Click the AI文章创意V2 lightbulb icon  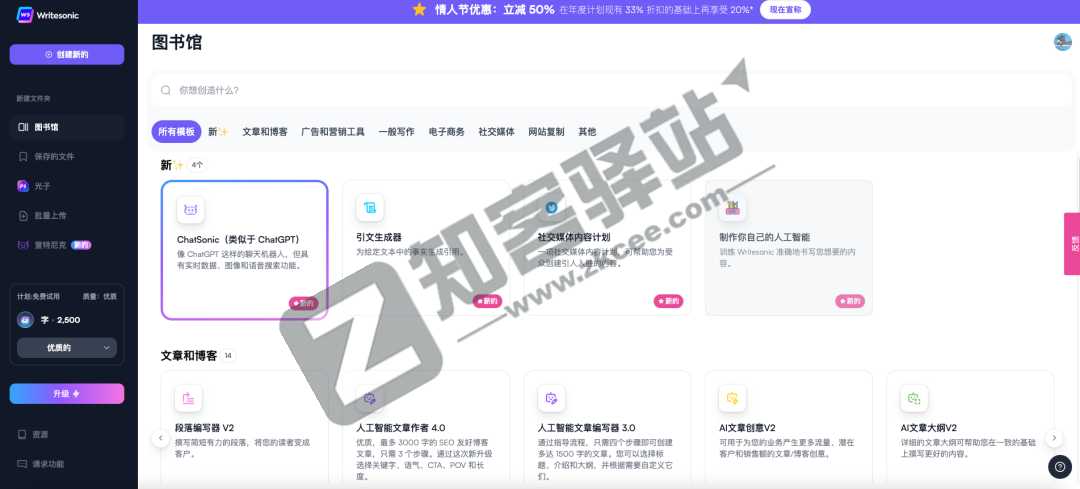[x=732, y=399]
